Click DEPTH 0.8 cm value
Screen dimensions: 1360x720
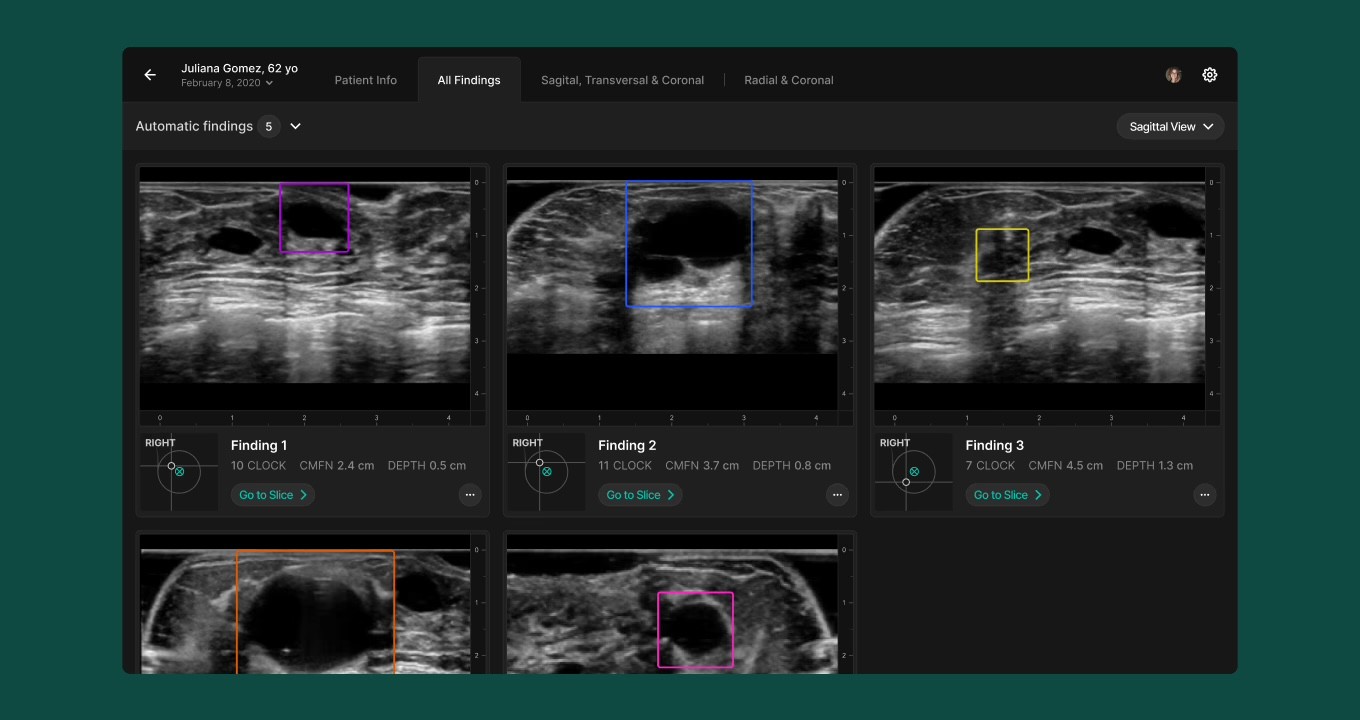point(792,466)
